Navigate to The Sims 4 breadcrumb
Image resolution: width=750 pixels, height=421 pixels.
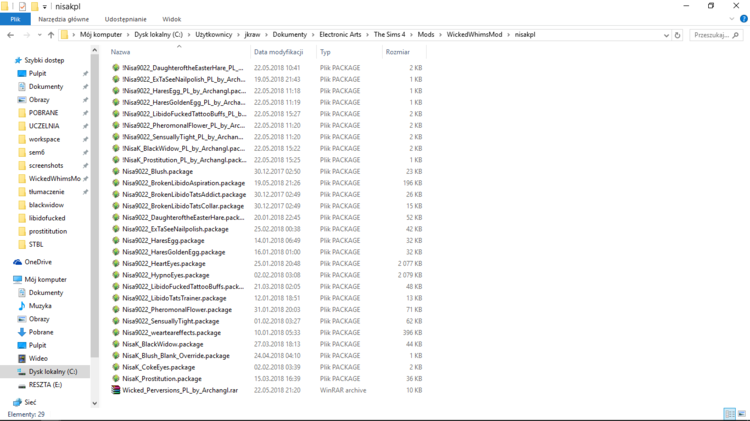pyautogui.click(x=389, y=34)
